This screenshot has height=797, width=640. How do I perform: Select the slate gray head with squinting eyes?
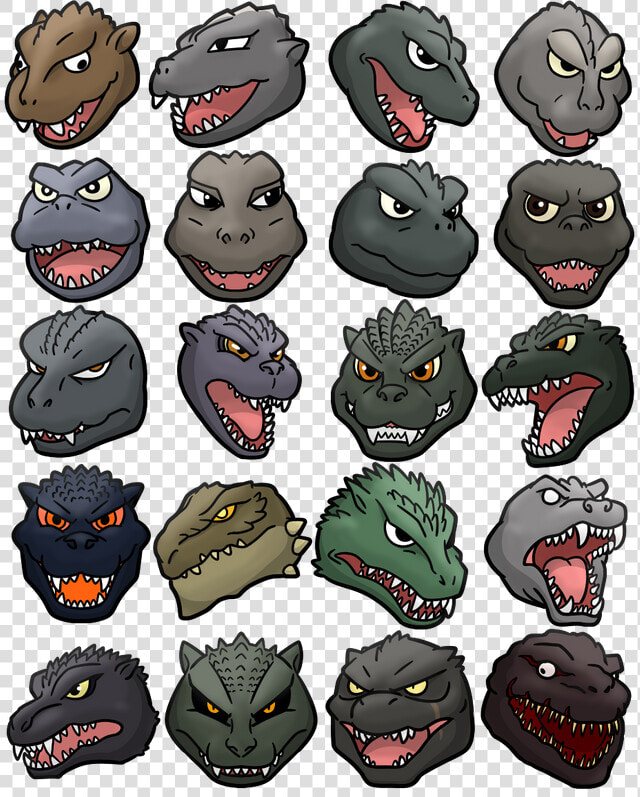[78, 381]
